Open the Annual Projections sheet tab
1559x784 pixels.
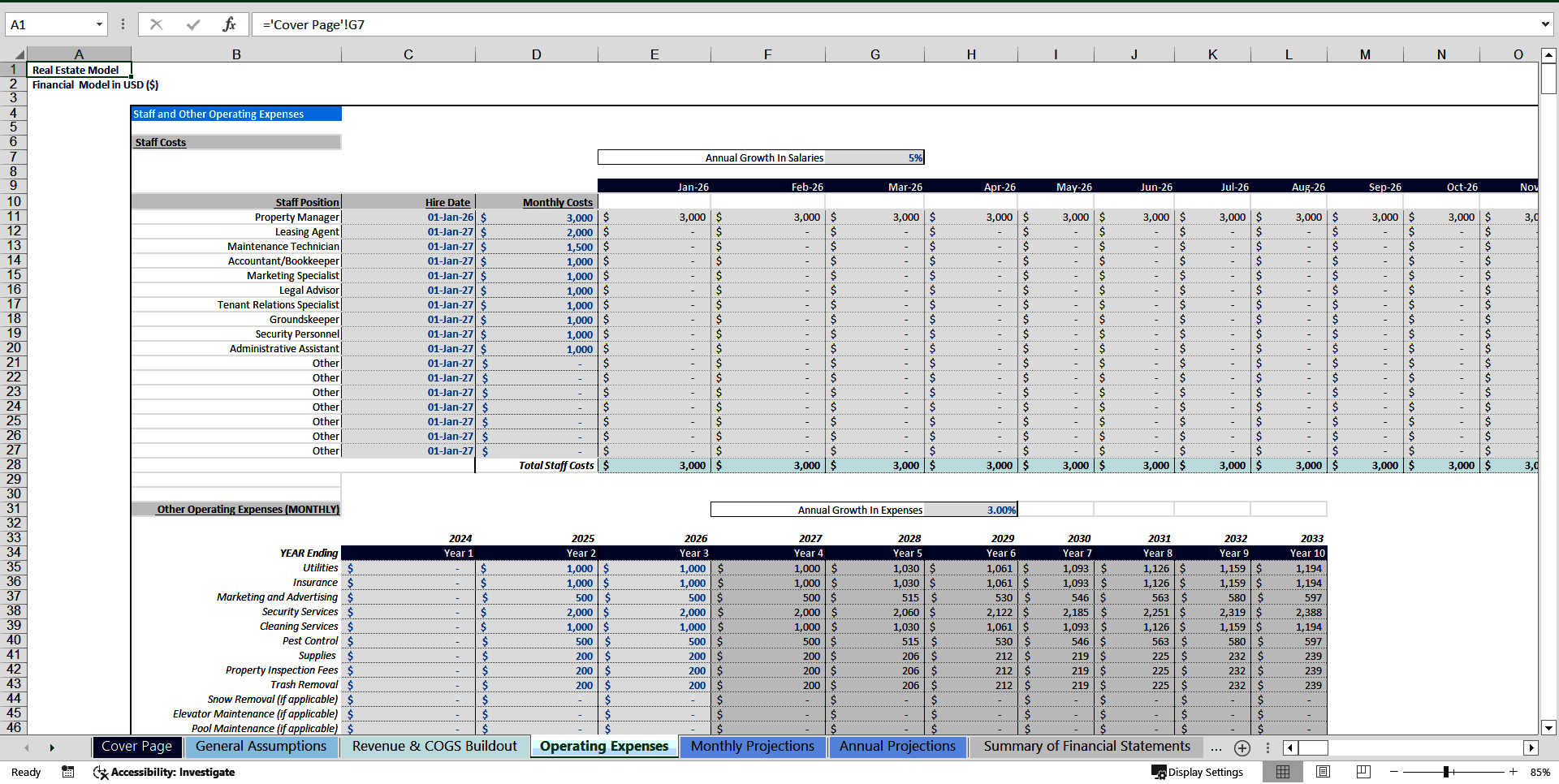[x=897, y=747]
